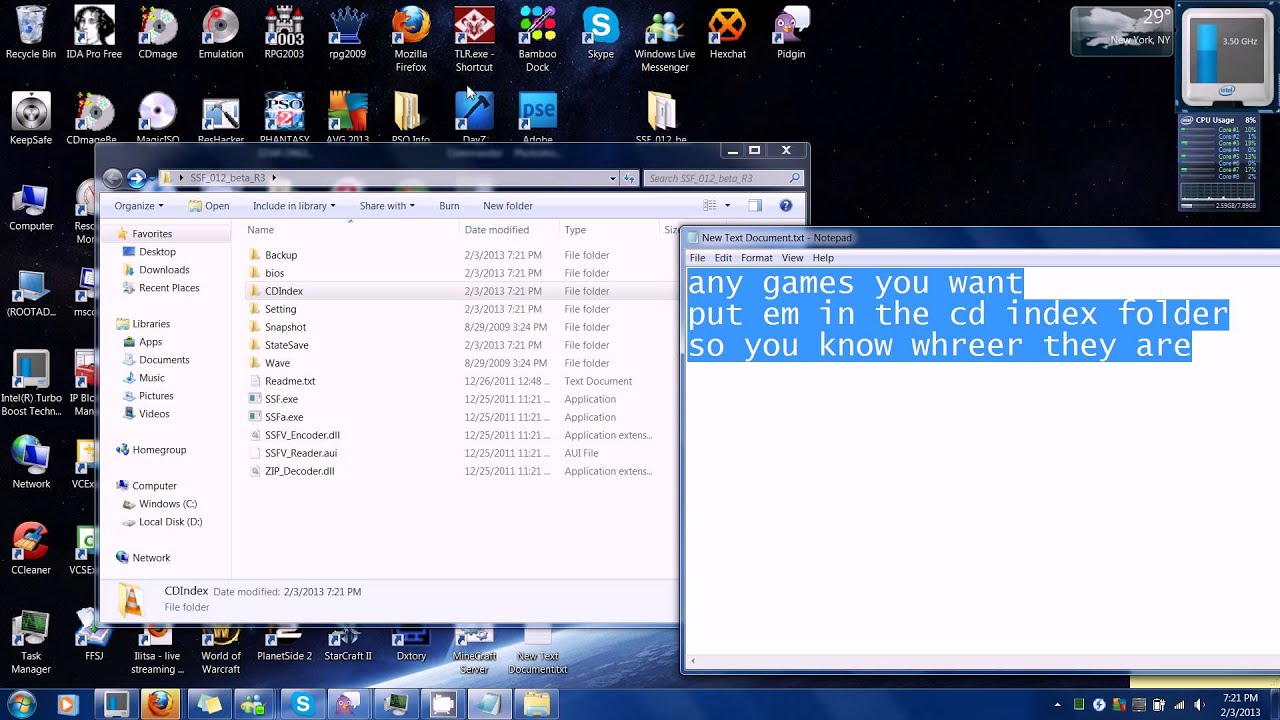Viewport: 1280px width, 720px height.
Task: Open CCleaner desktop shortcut
Action: (x=31, y=548)
